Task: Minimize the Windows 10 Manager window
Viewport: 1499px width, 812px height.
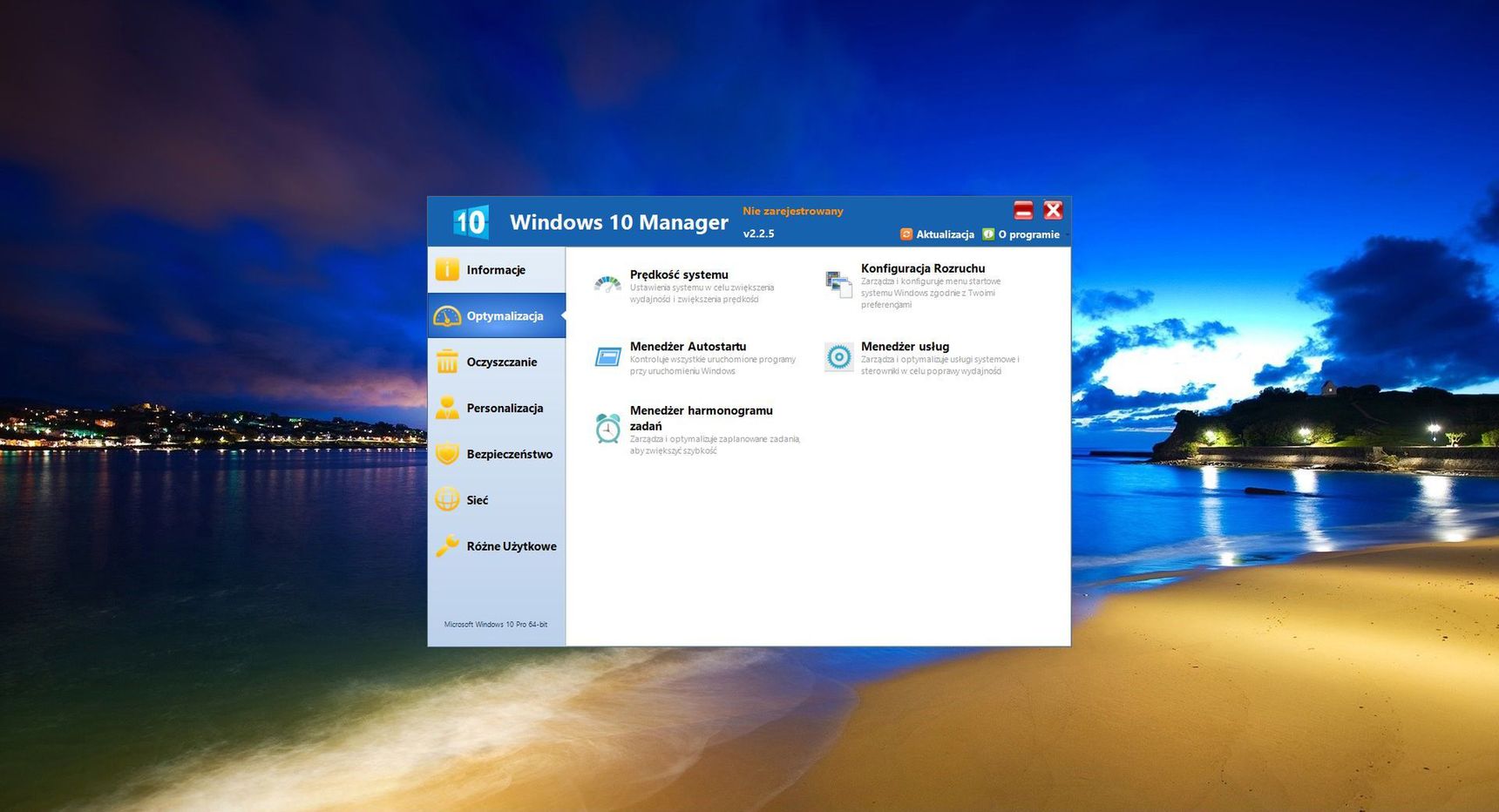Action: [x=1023, y=210]
